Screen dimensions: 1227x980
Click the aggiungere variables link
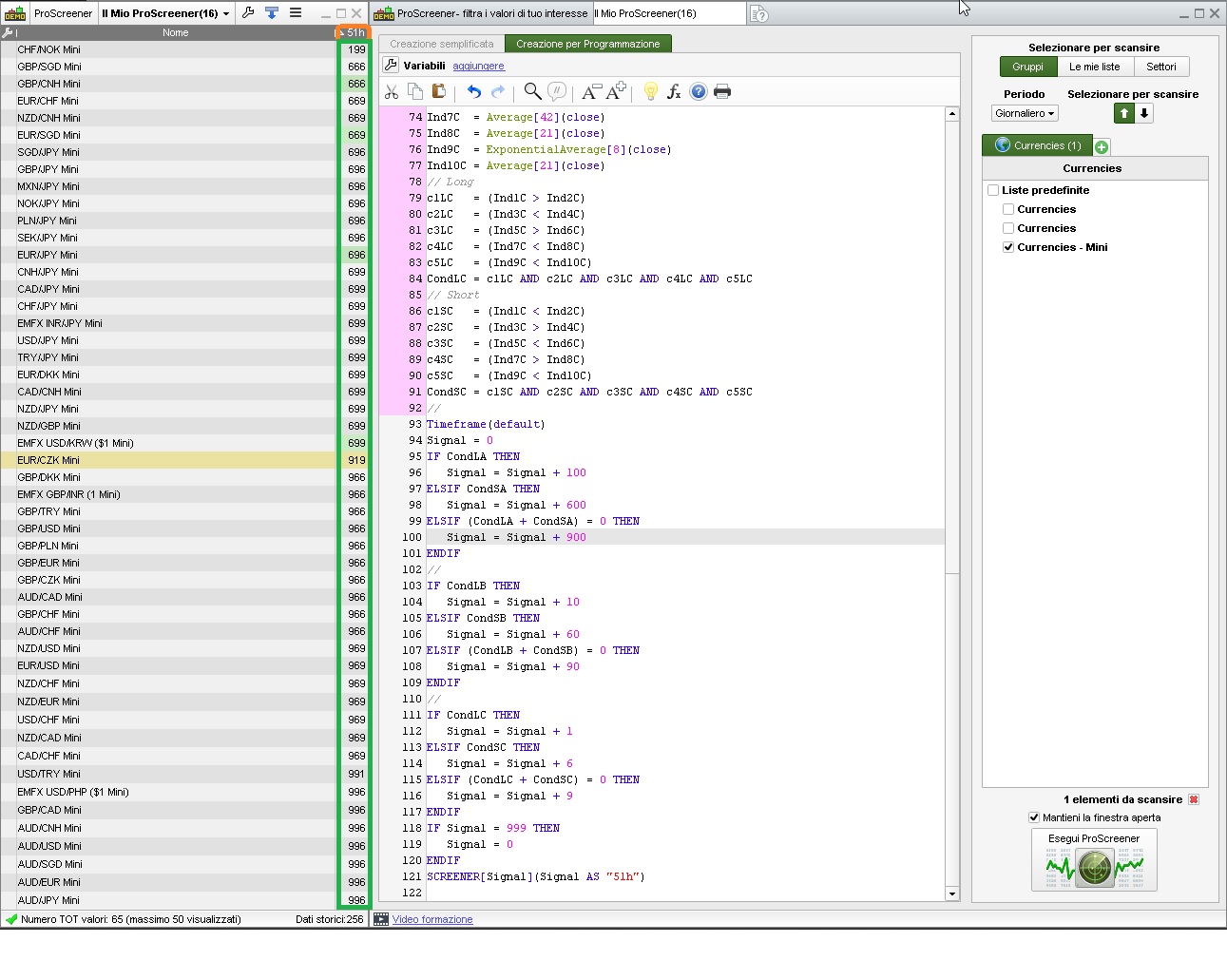coord(478,66)
